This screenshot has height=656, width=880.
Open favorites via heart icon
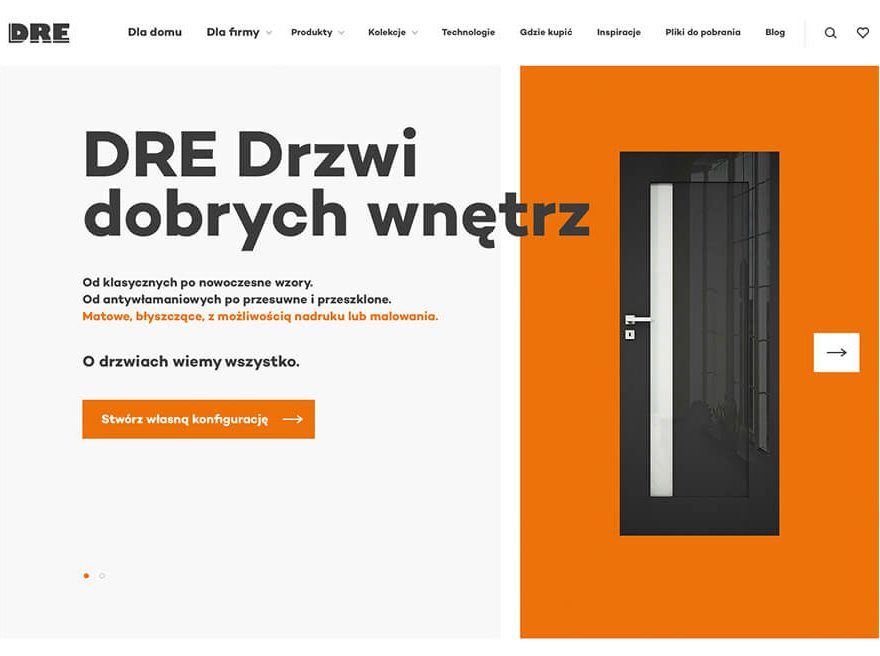863,33
